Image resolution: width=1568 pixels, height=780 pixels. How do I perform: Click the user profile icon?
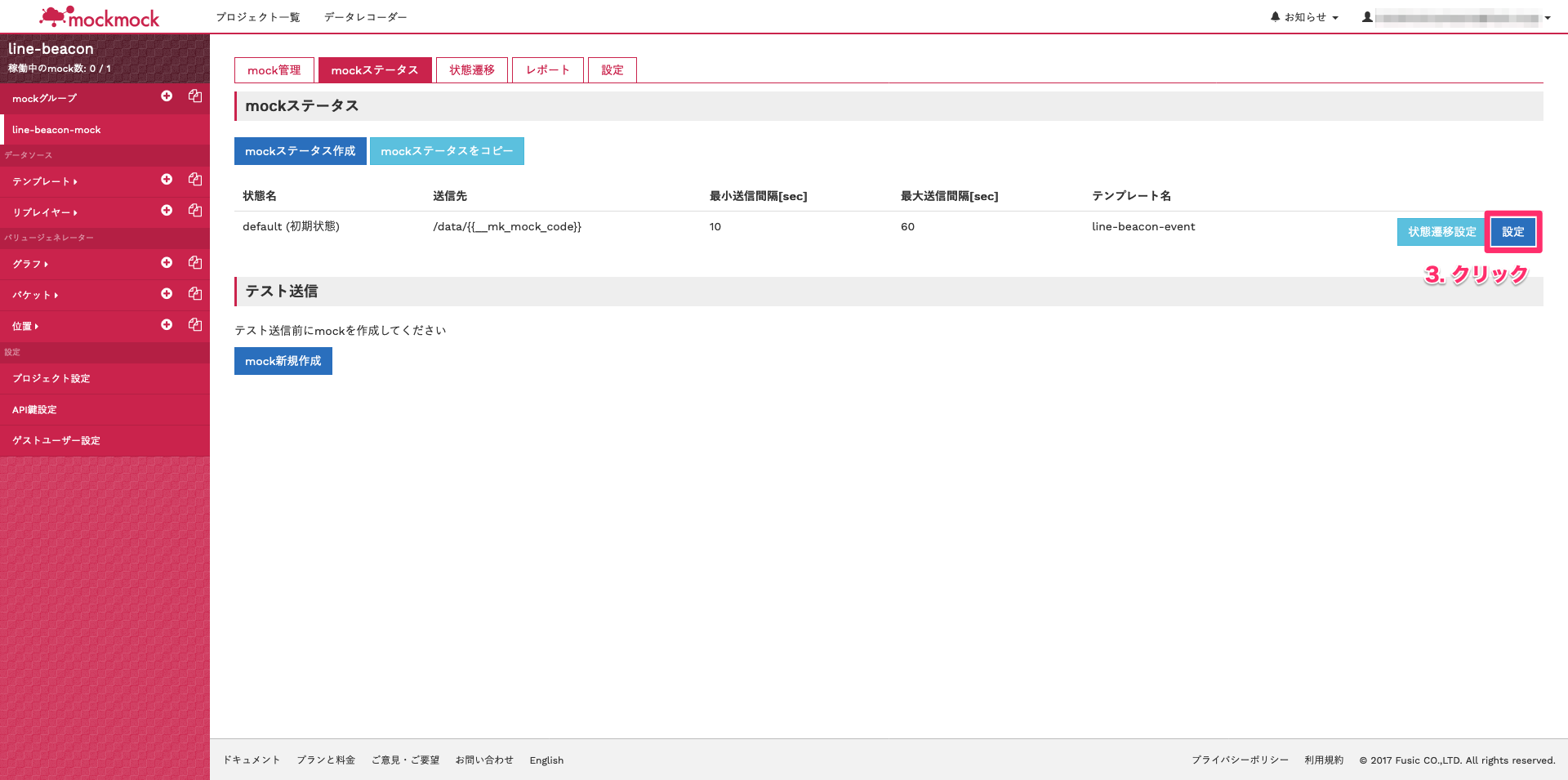coord(1368,16)
